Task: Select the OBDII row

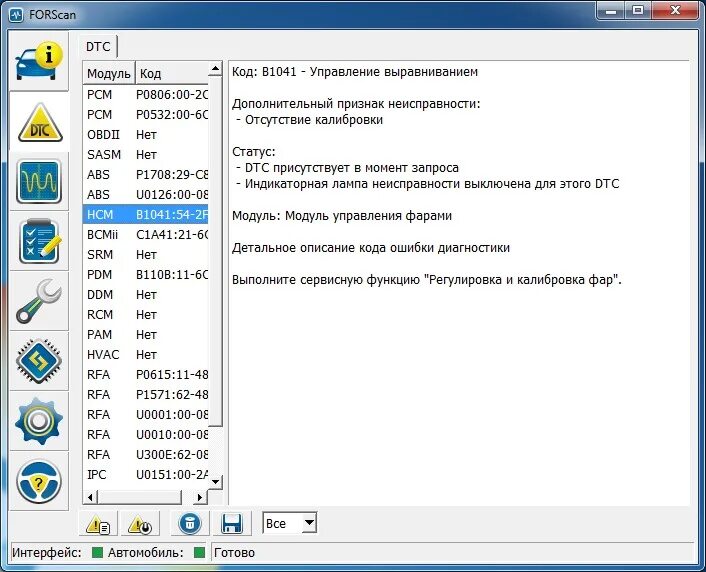Action: pyautogui.click(x=146, y=135)
